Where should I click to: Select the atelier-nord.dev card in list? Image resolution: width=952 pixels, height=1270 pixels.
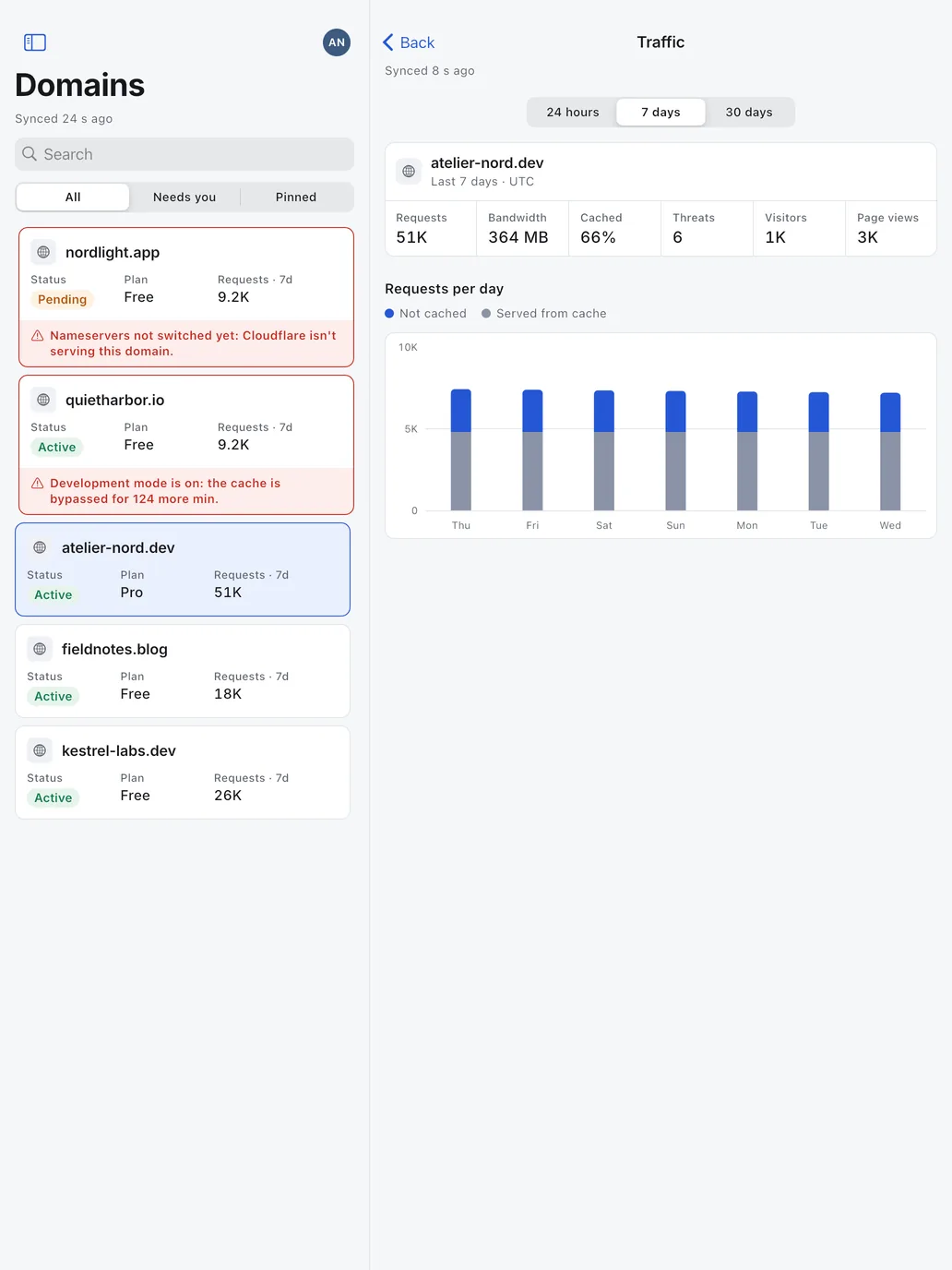click(x=183, y=569)
